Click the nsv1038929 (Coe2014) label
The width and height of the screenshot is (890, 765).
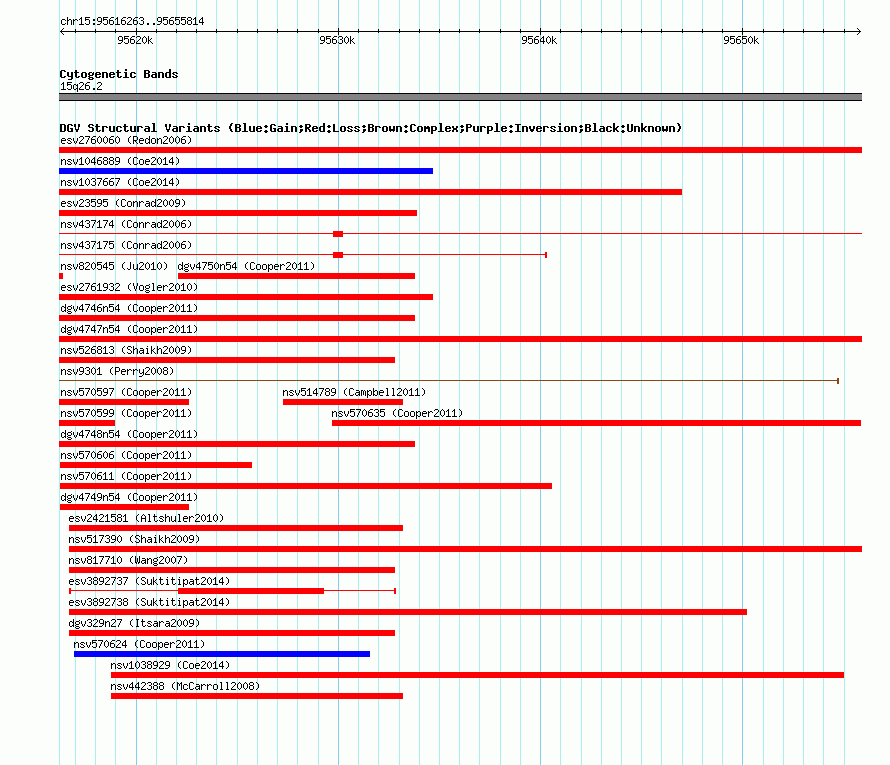[170, 665]
